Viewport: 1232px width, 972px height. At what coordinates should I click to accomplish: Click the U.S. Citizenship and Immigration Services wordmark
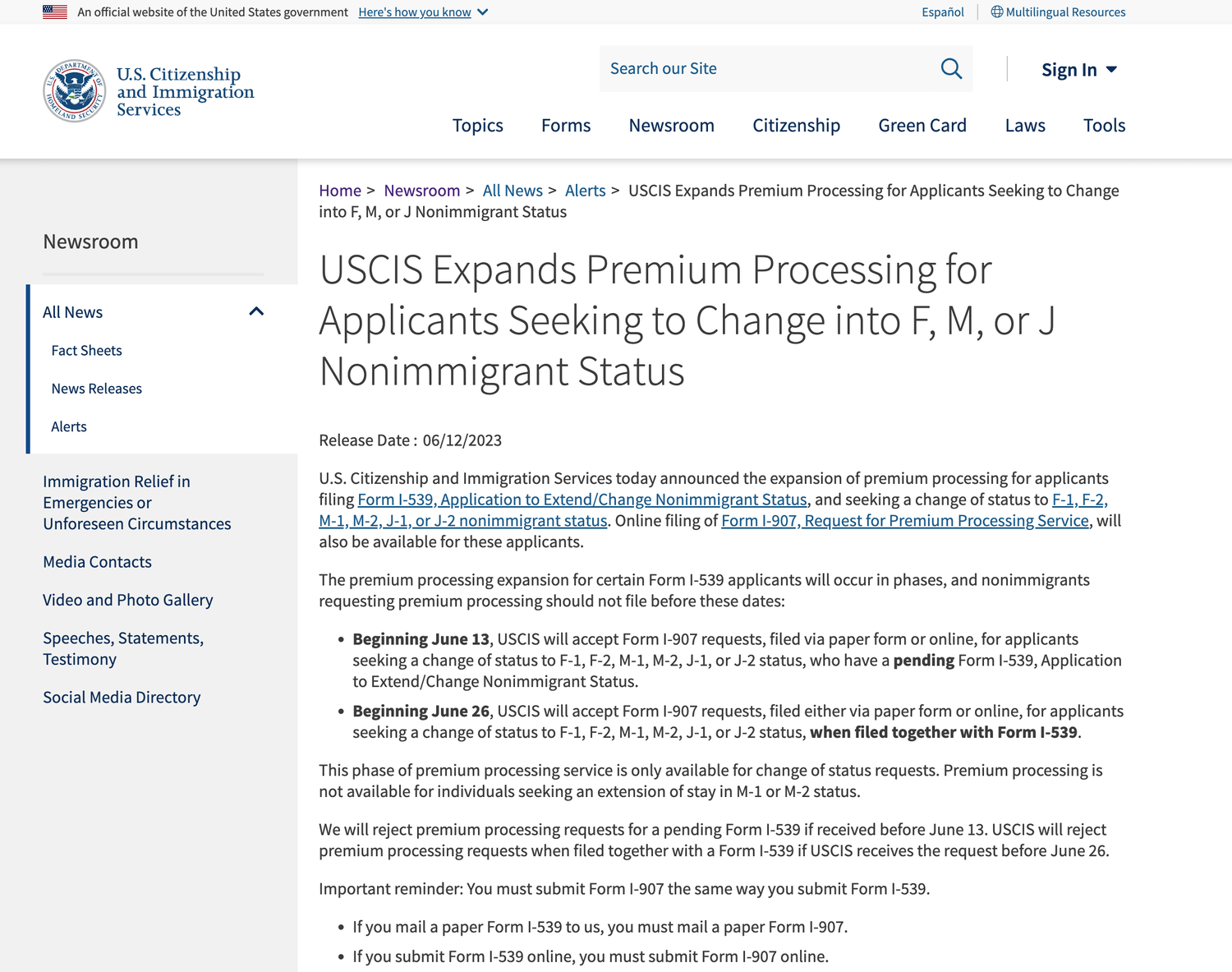(x=186, y=91)
